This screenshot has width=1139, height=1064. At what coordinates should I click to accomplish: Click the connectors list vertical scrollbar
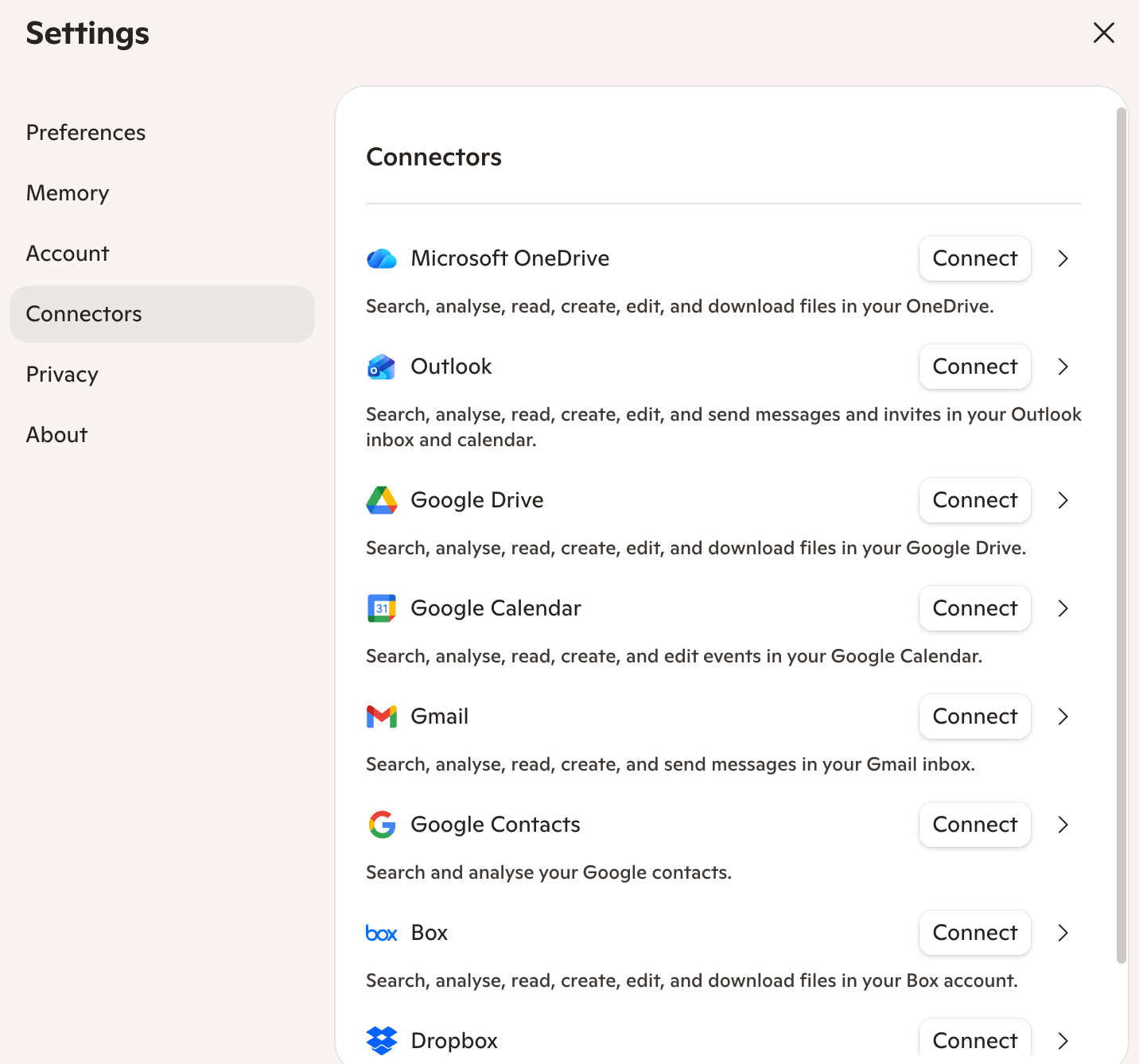pyautogui.click(x=1122, y=535)
